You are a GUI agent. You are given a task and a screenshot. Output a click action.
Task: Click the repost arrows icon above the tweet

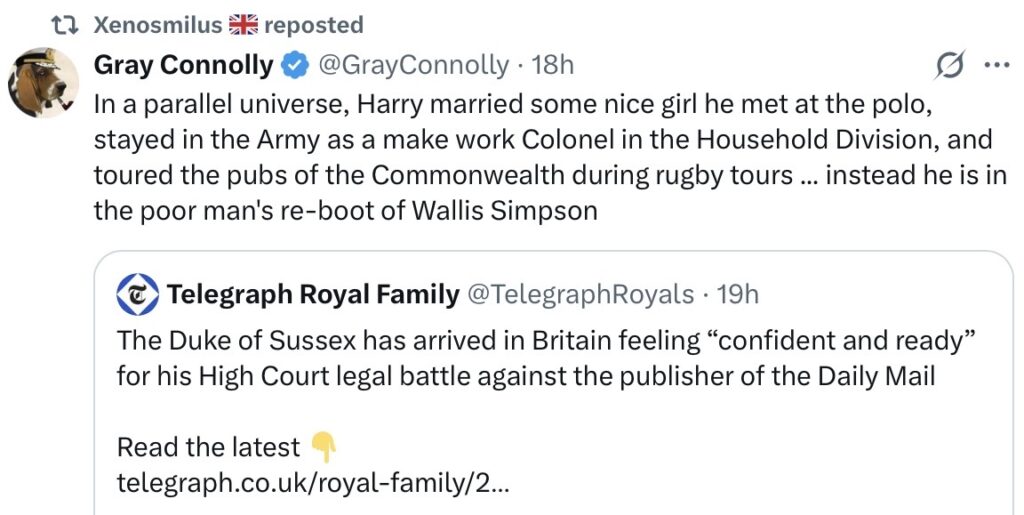point(71,24)
